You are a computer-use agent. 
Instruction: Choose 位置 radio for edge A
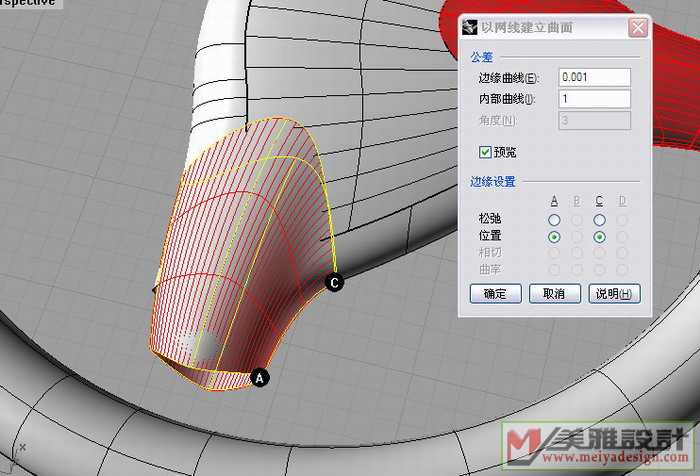[554, 237]
